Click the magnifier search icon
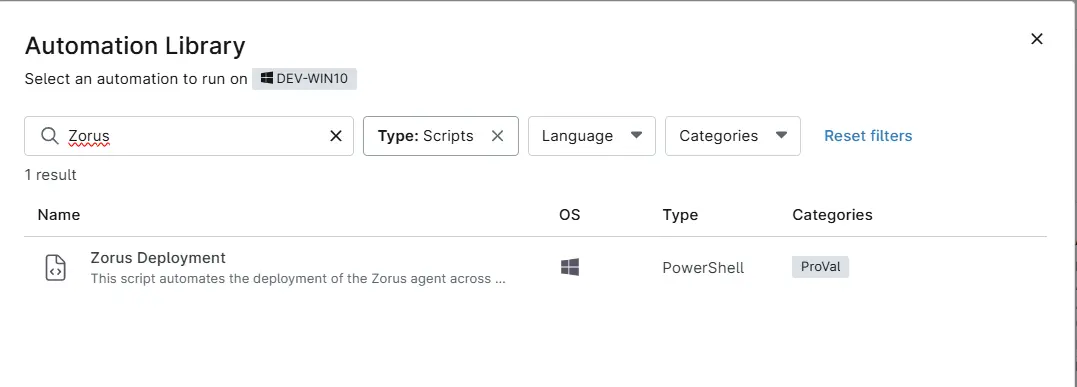 pos(49,135)
